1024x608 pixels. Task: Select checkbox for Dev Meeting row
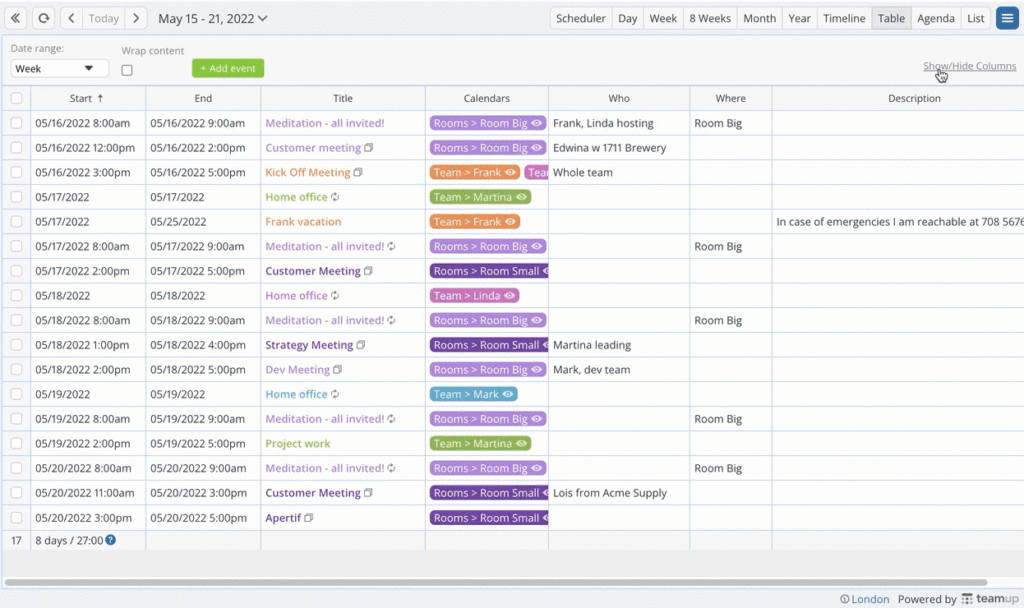tap(16, 370)
